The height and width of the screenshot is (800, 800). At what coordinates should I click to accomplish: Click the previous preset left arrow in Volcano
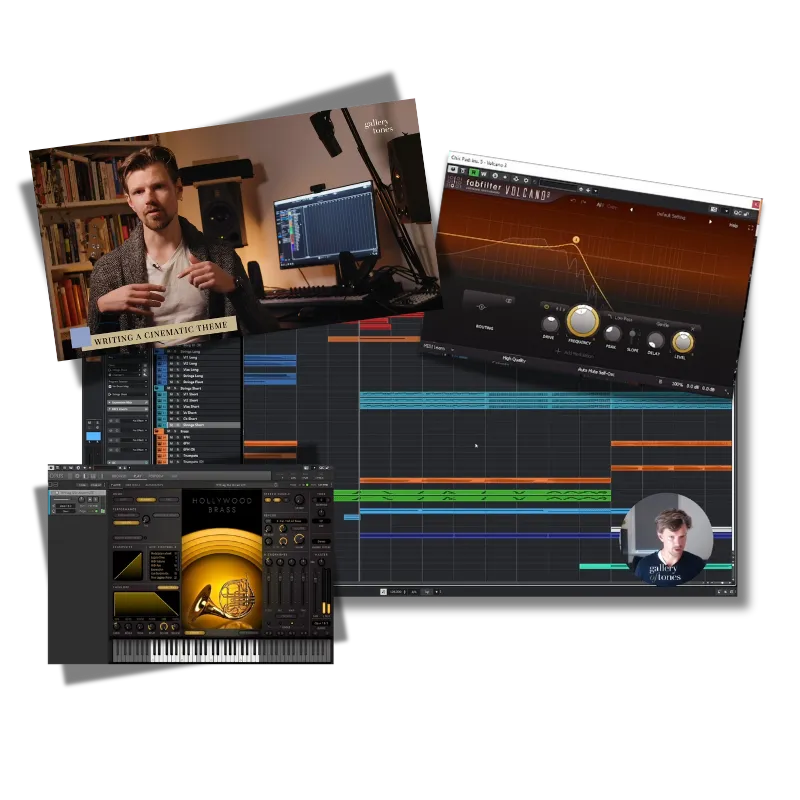click(x=631, y=210)
